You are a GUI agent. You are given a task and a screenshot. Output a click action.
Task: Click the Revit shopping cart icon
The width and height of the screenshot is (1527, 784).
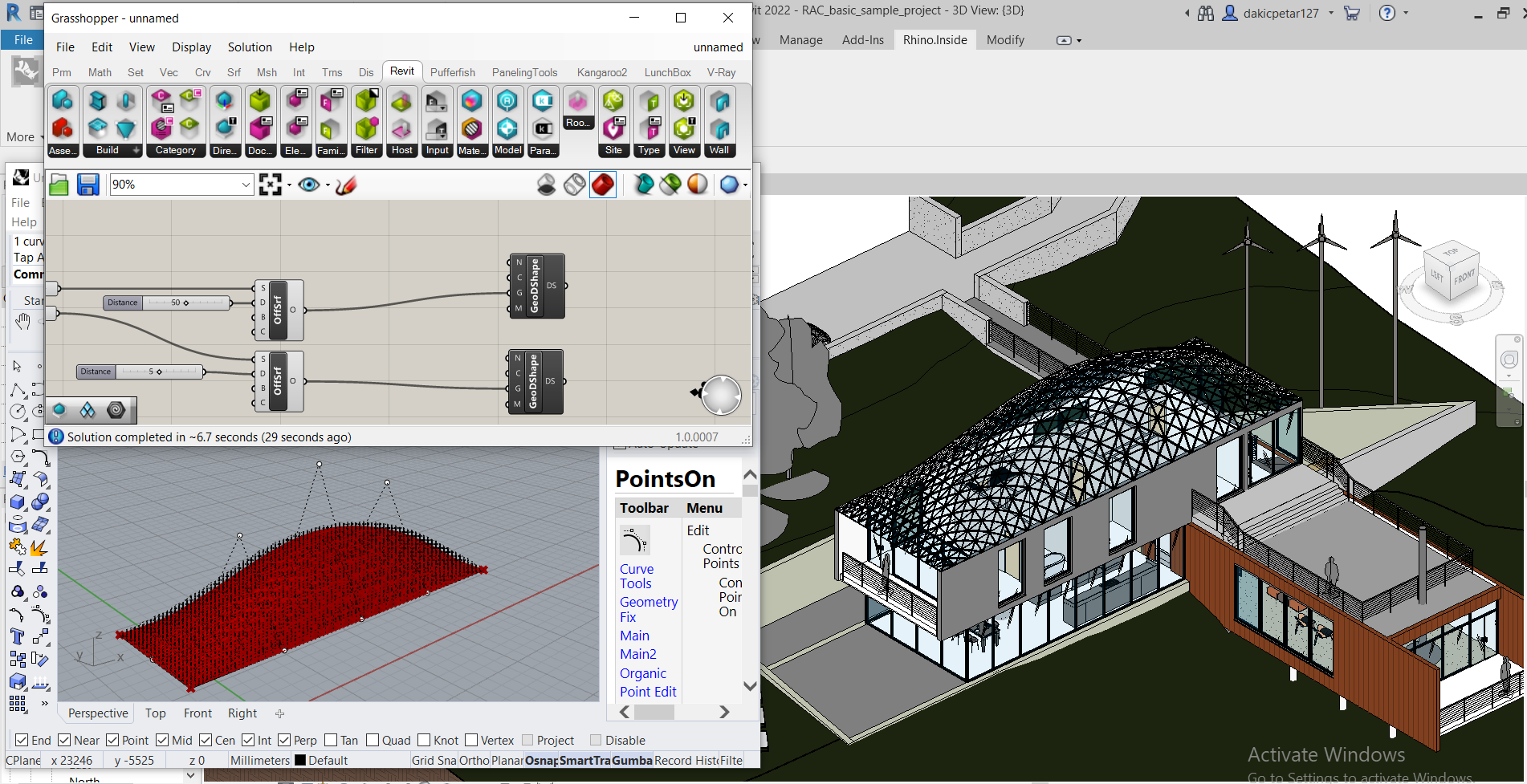click(x=1352, y=13)
